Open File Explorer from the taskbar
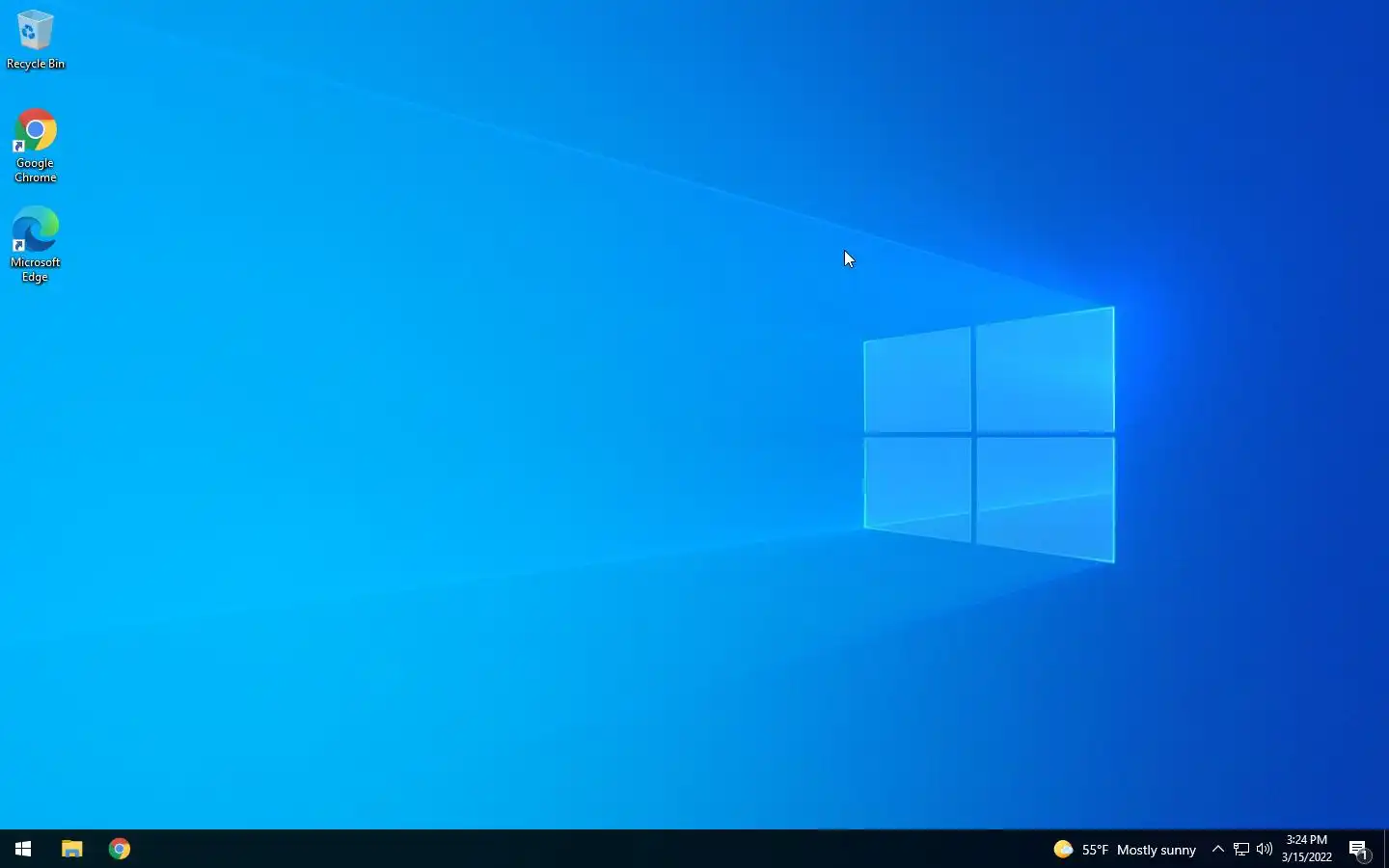This screenshot has height=868, width=1389. coord(71,849)
